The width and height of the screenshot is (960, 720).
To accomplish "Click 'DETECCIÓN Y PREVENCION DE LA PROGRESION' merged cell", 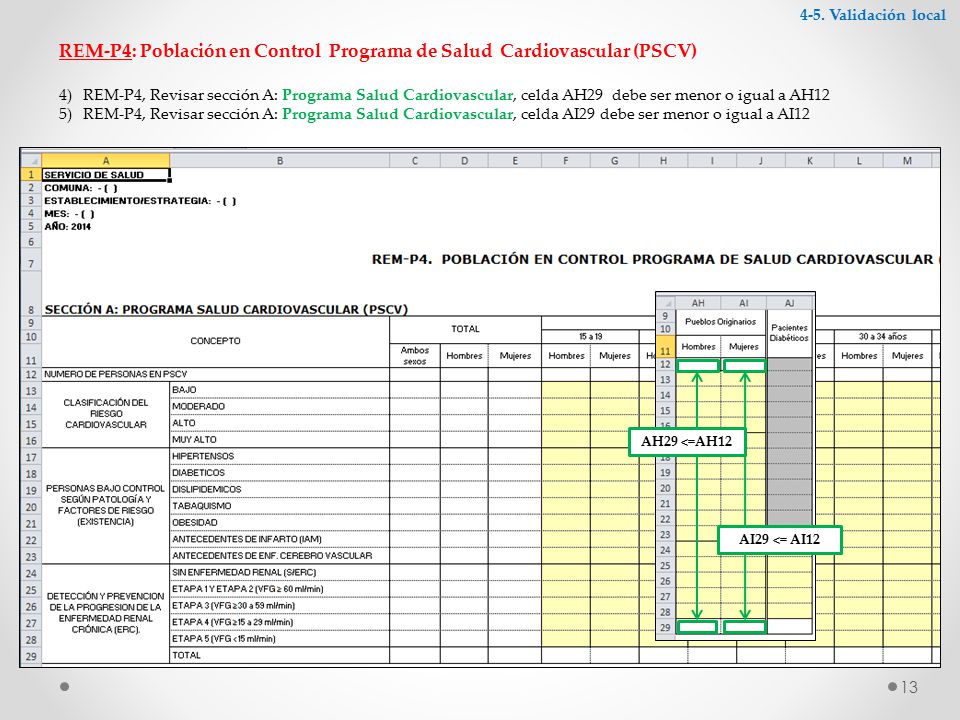I will point(105,613).
